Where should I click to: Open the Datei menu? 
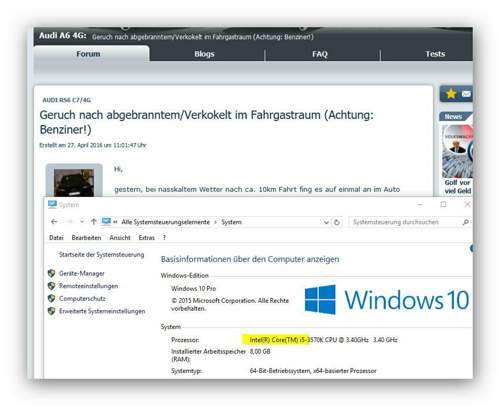point(56,238)
